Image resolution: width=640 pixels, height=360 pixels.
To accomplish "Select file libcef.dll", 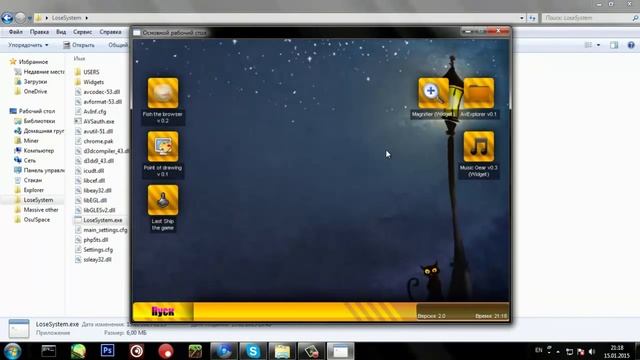I will [x=90, y=180].
